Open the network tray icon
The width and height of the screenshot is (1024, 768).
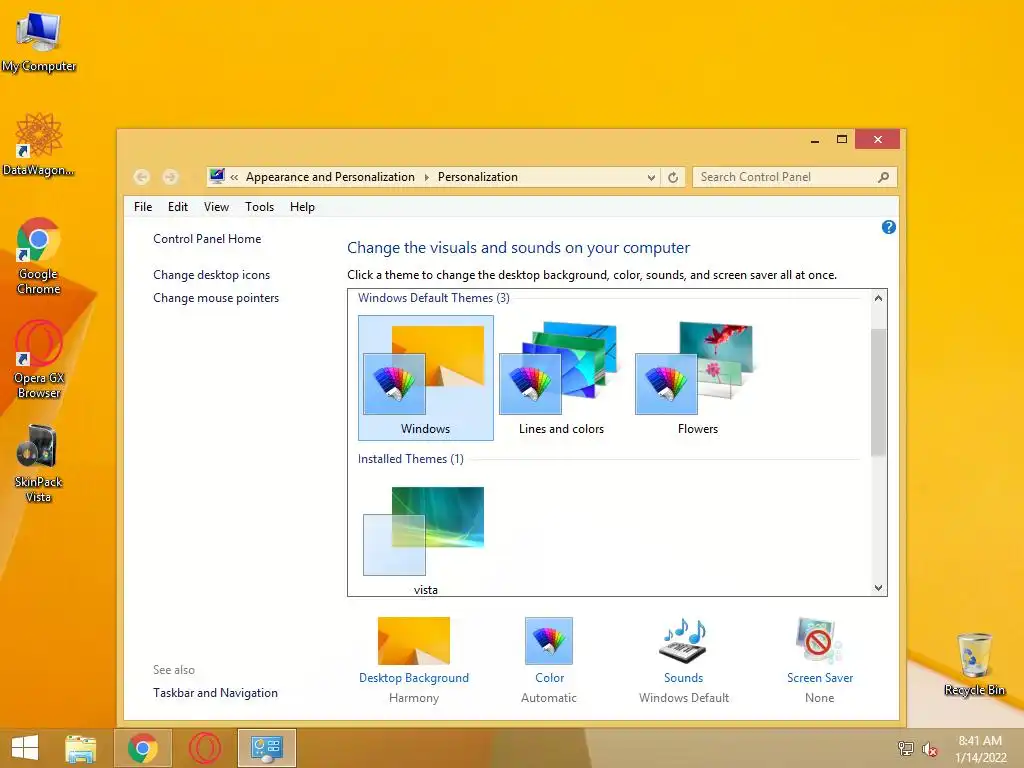pos(905,749)
